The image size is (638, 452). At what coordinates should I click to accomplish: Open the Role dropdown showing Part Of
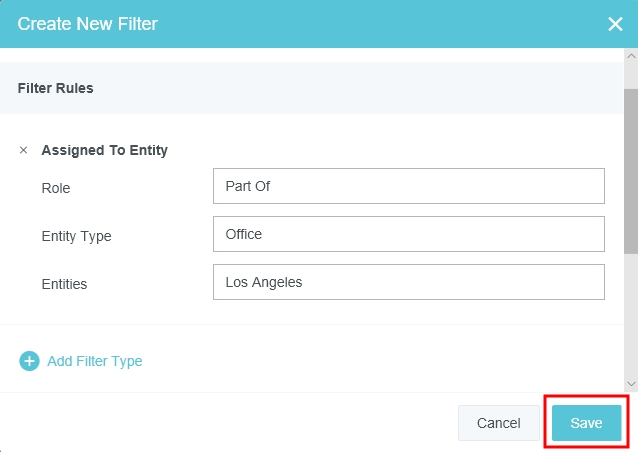(x=408, y=186)
